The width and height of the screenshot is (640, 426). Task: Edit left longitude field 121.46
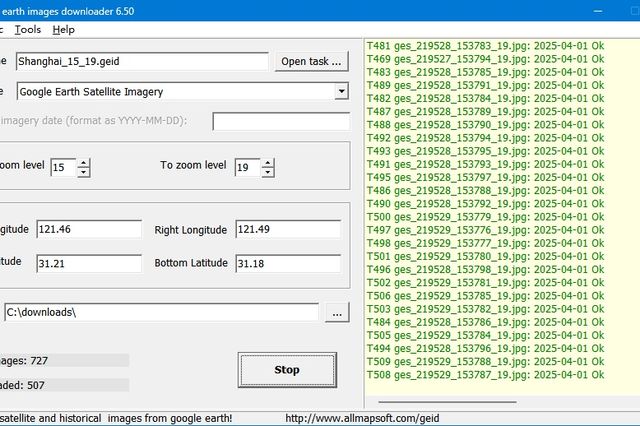89,229
